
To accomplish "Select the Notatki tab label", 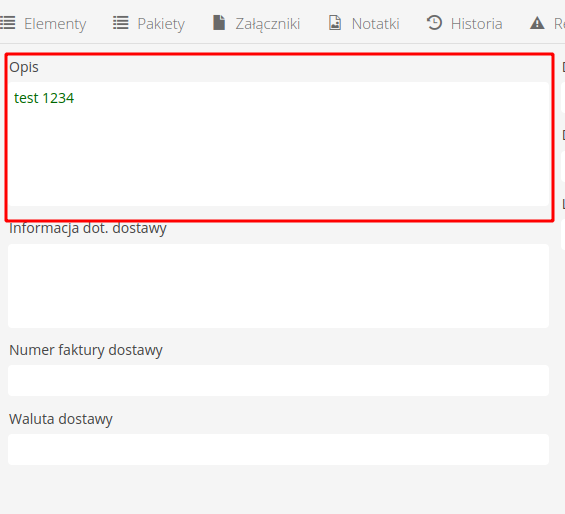I will point(375,24).
